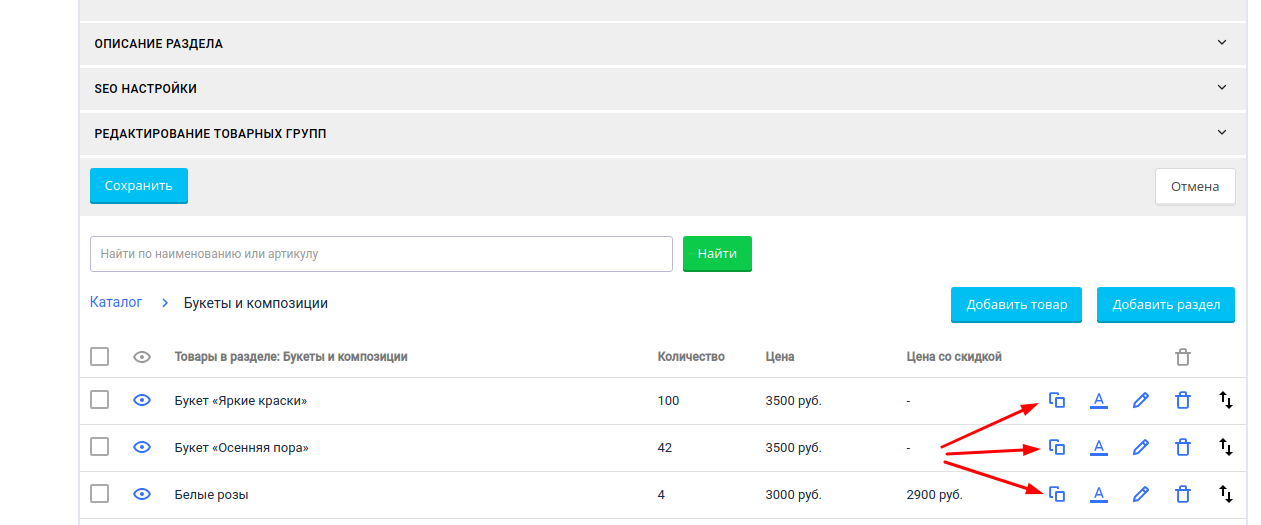Hide «Осенняя пора» using eye icon
Viewport: 1261px width, 525px height.
[x=142, y=447]
